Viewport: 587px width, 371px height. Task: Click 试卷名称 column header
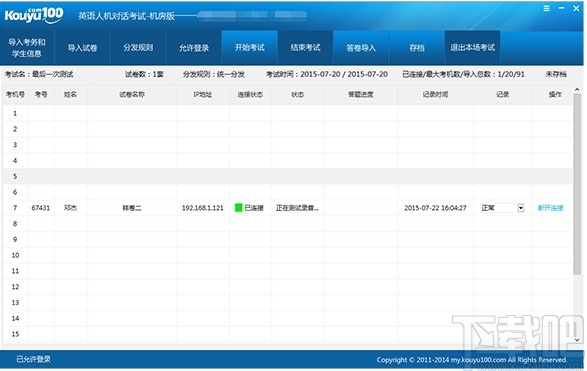coord(132,94)
